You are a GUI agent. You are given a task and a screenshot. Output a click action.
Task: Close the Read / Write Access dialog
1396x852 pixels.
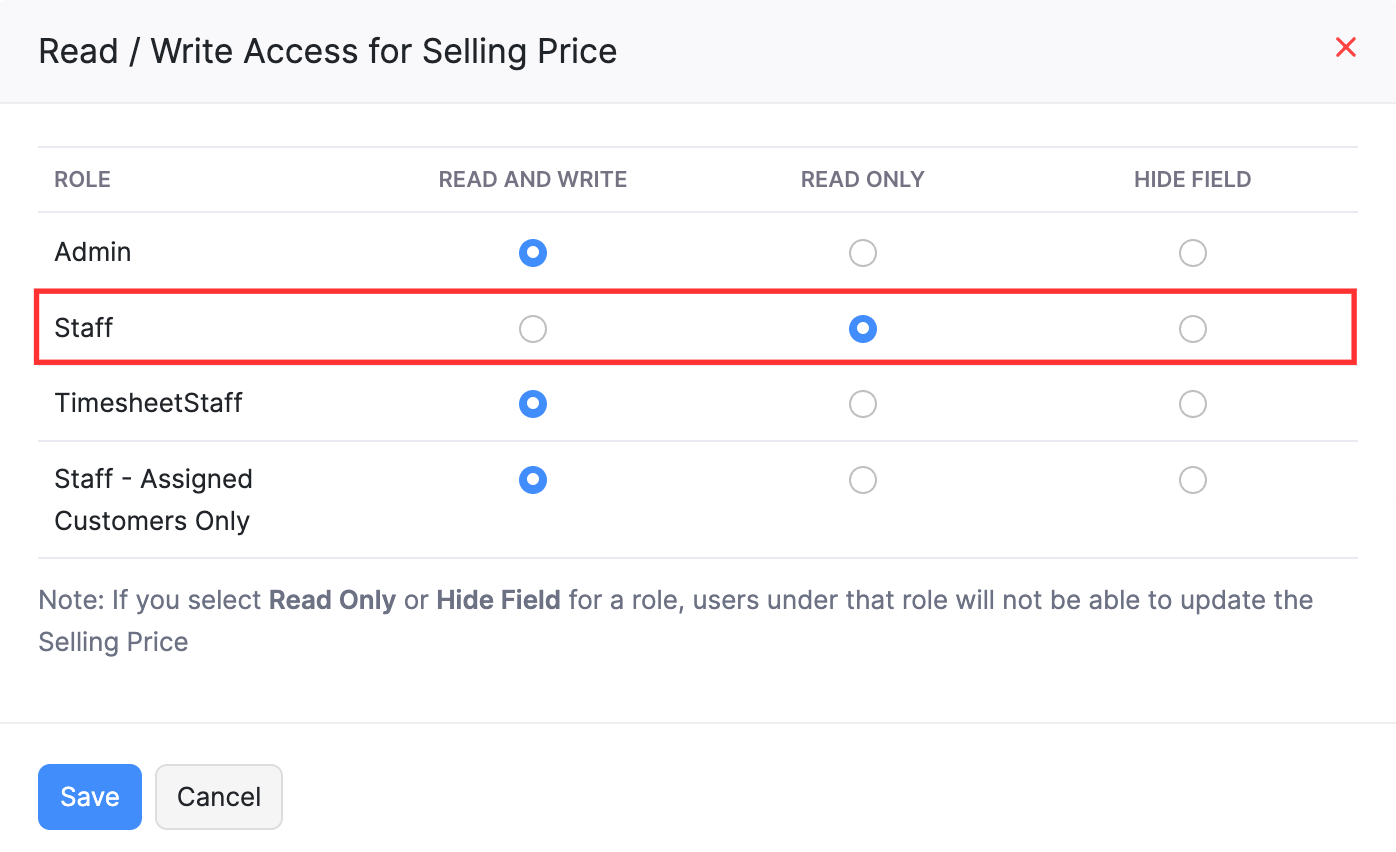(1346, 47)
